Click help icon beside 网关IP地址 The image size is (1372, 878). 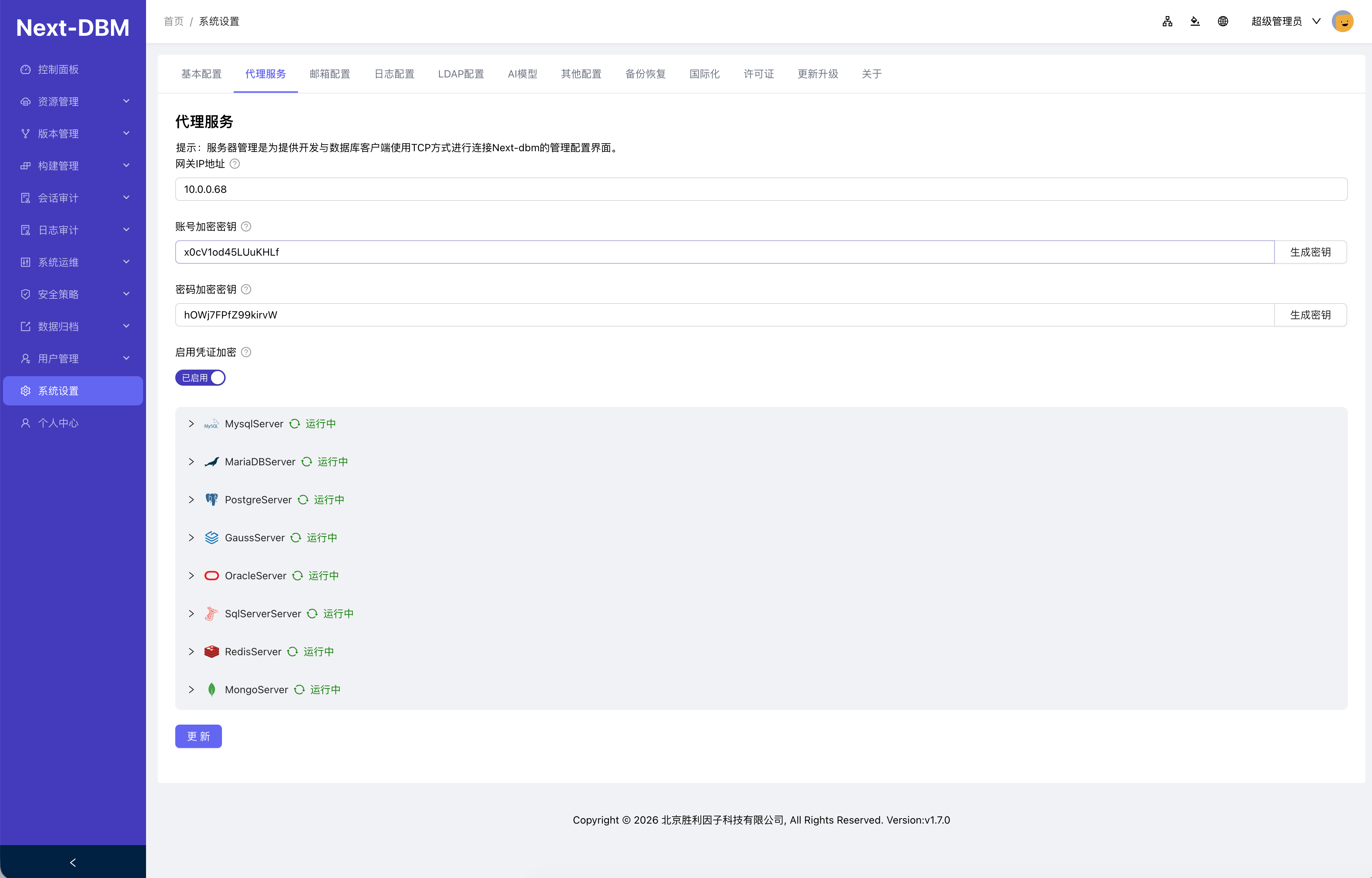pyautogui.click(x=235, y=164)
